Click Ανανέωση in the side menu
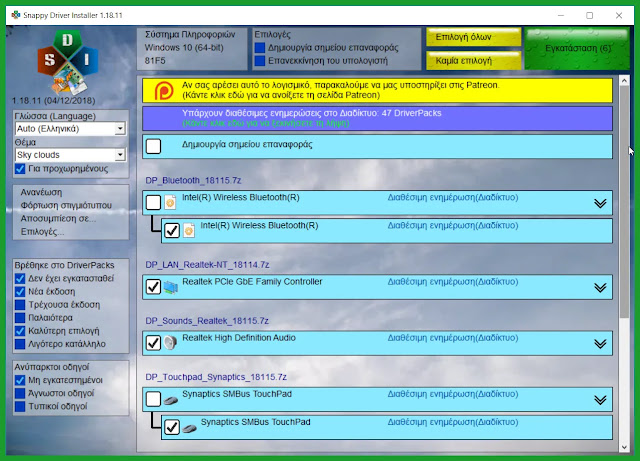 point(41,192)
